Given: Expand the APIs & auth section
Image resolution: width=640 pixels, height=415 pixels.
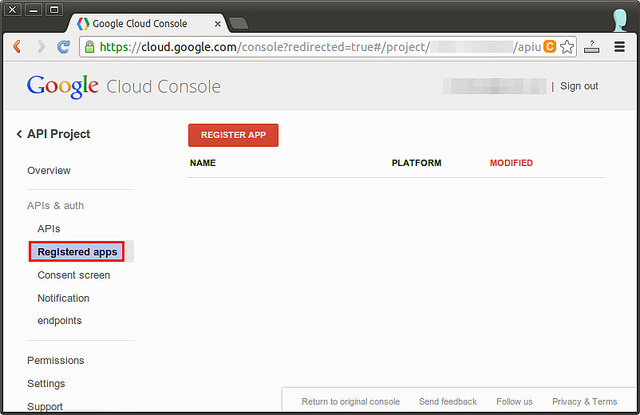Looking at the screenshot, I should (x=56, y=206).
